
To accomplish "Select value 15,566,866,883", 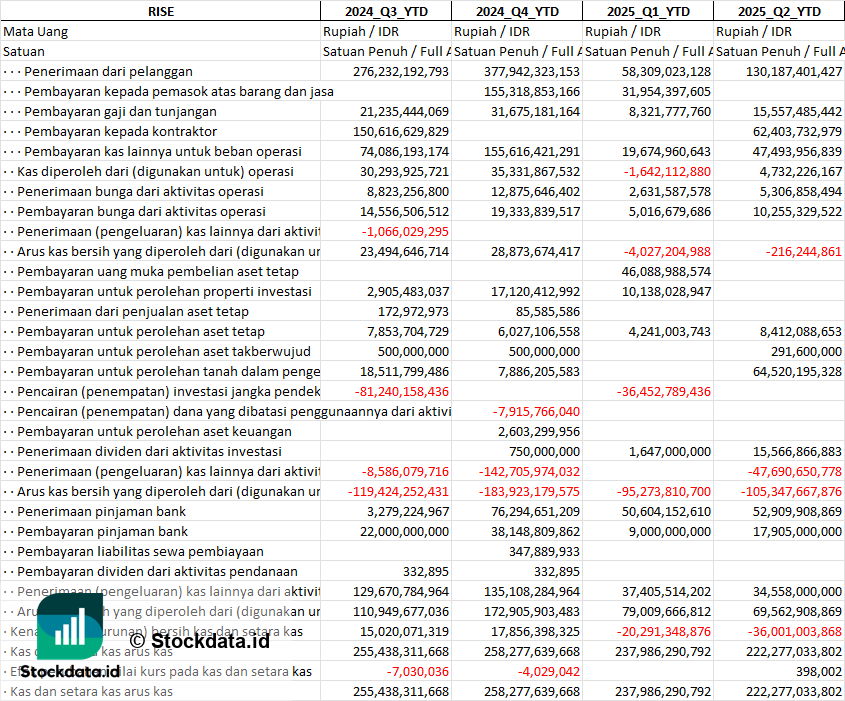I will pyautogui.click(x=797, y=451).
